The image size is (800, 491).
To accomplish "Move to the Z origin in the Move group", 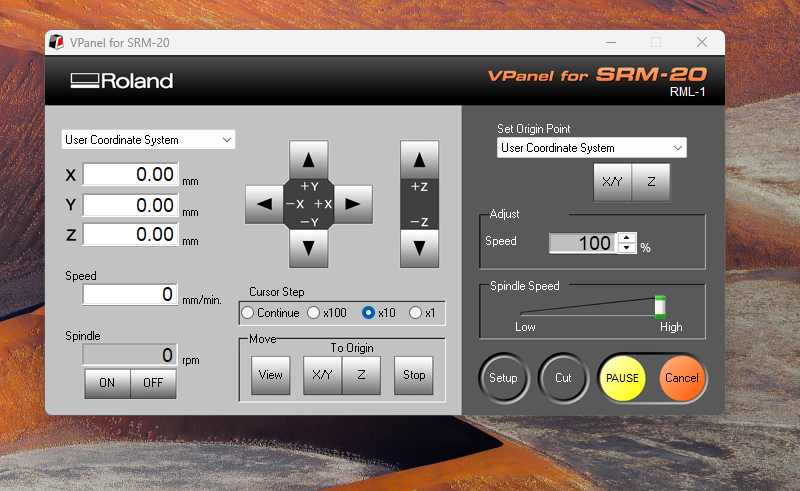I will (x=361, y=375).
